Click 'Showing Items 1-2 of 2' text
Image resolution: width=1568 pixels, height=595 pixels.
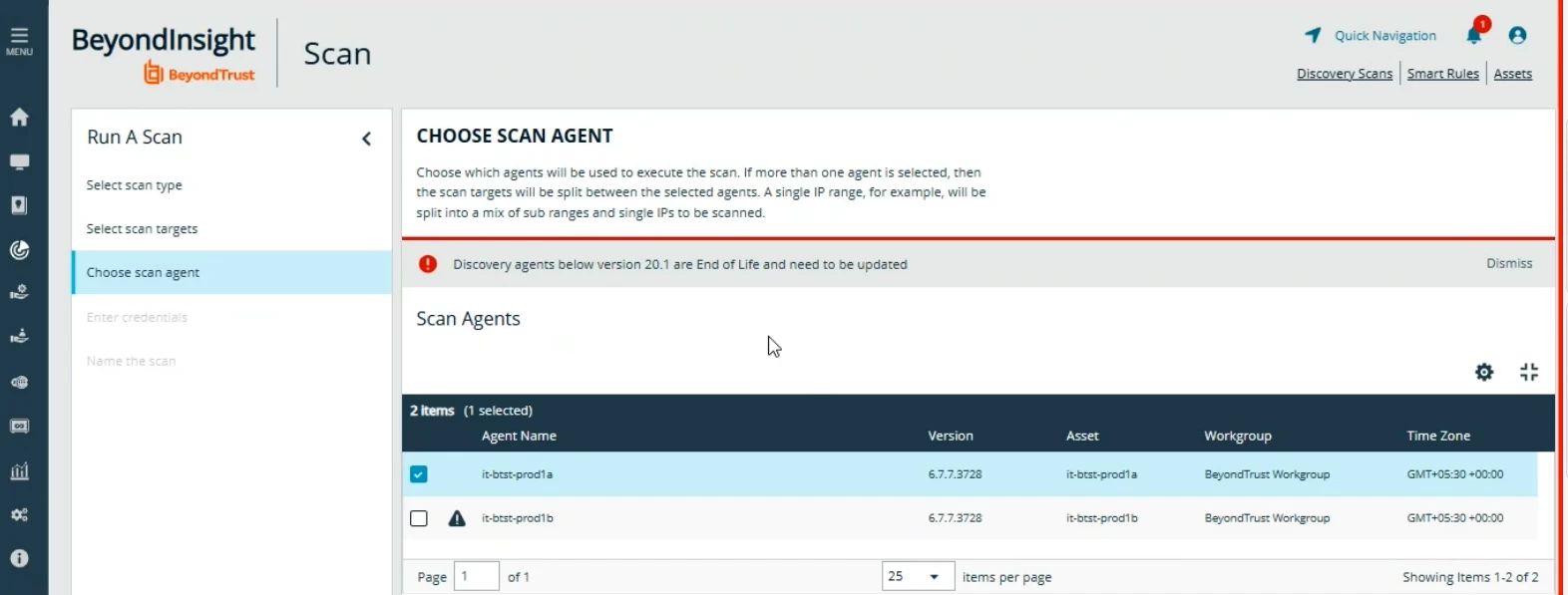point(1469,577)
